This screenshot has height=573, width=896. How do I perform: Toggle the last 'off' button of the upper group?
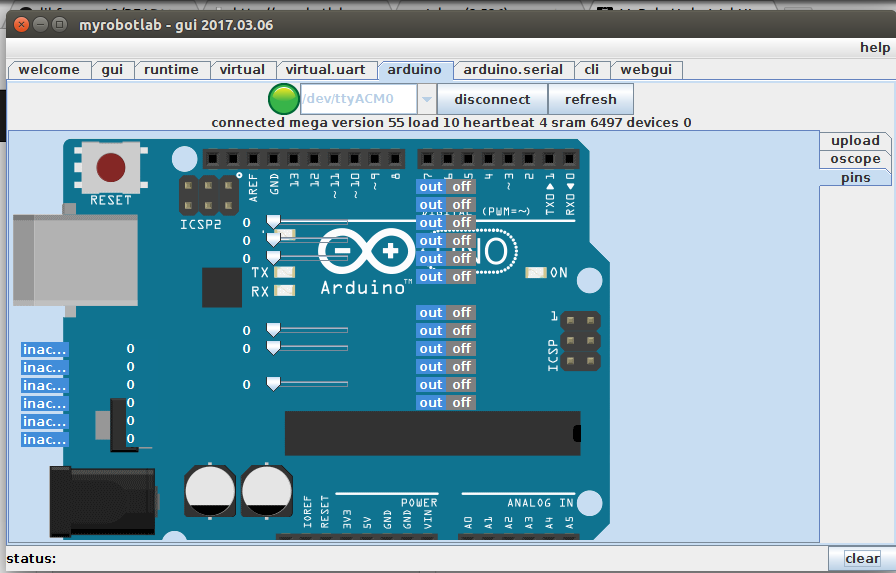pos(461,277)
